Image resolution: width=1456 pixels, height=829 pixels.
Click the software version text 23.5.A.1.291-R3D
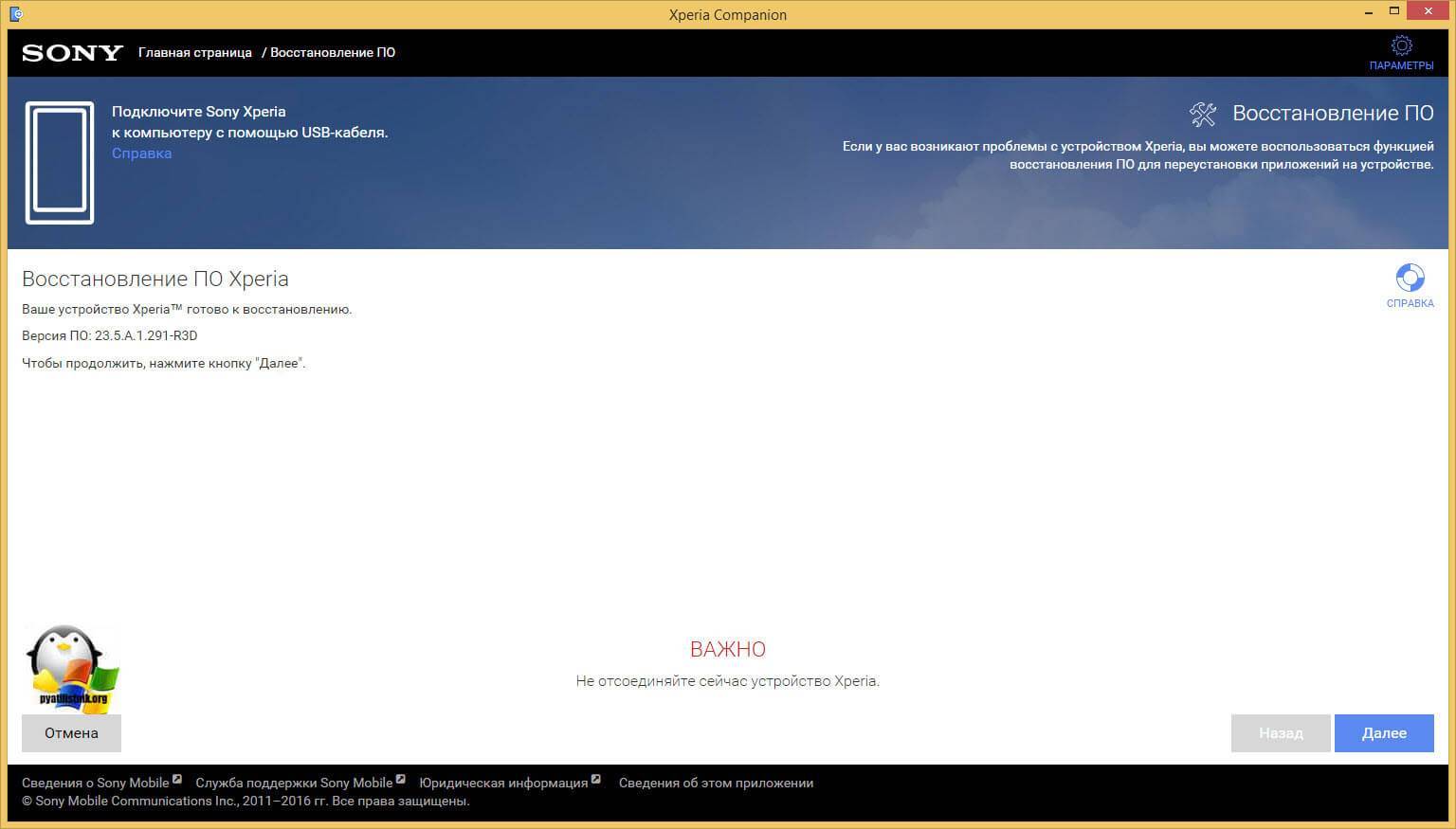pos(146,335)
